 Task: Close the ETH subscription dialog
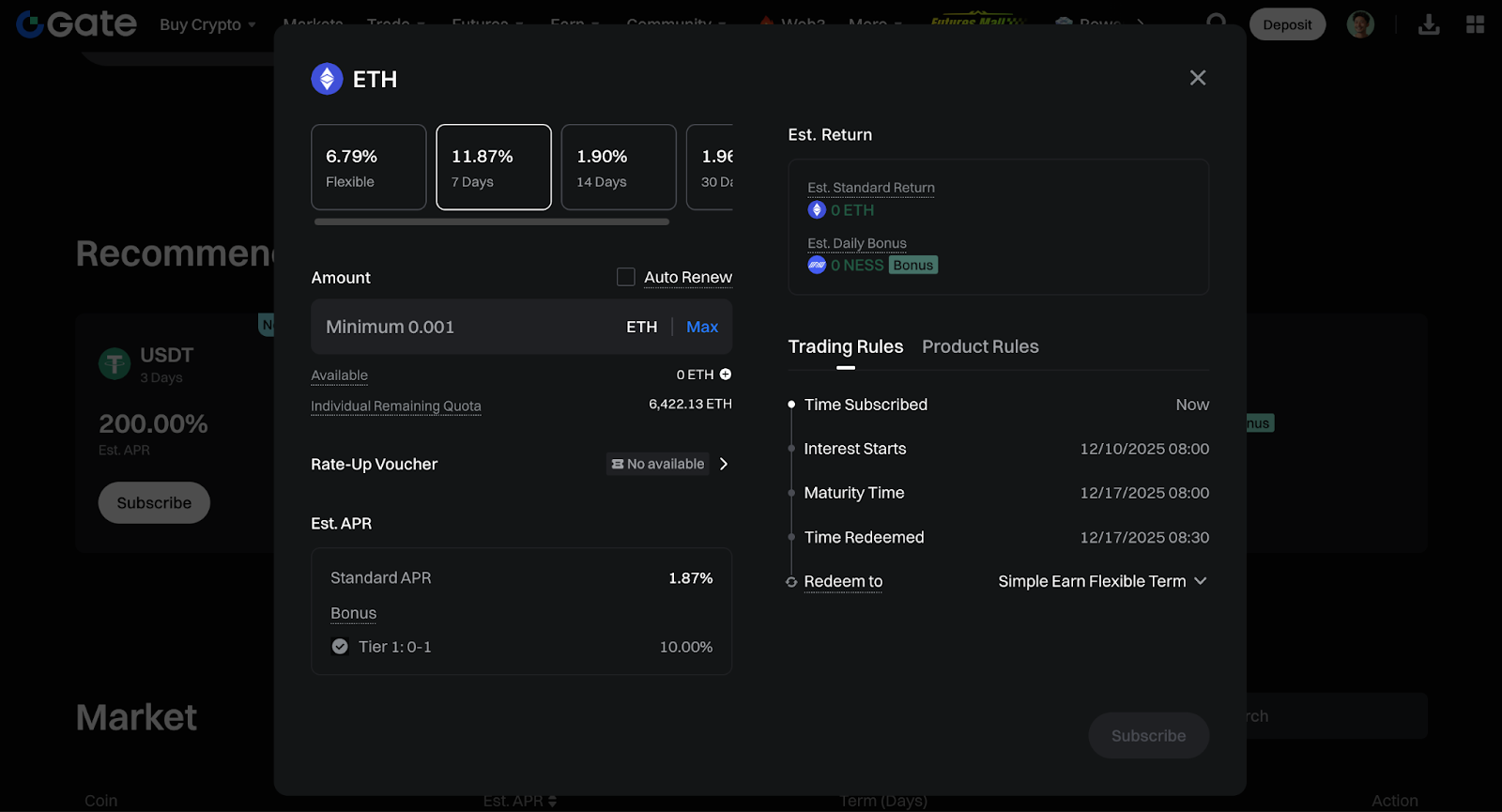(x=1197, y=78)
